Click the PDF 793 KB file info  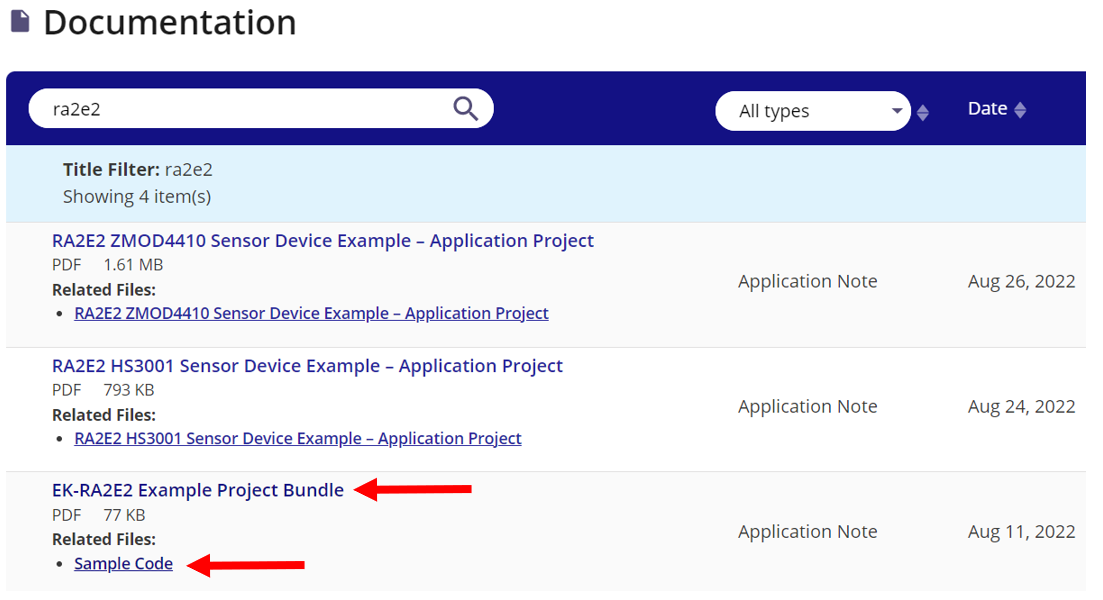point(103,390)
